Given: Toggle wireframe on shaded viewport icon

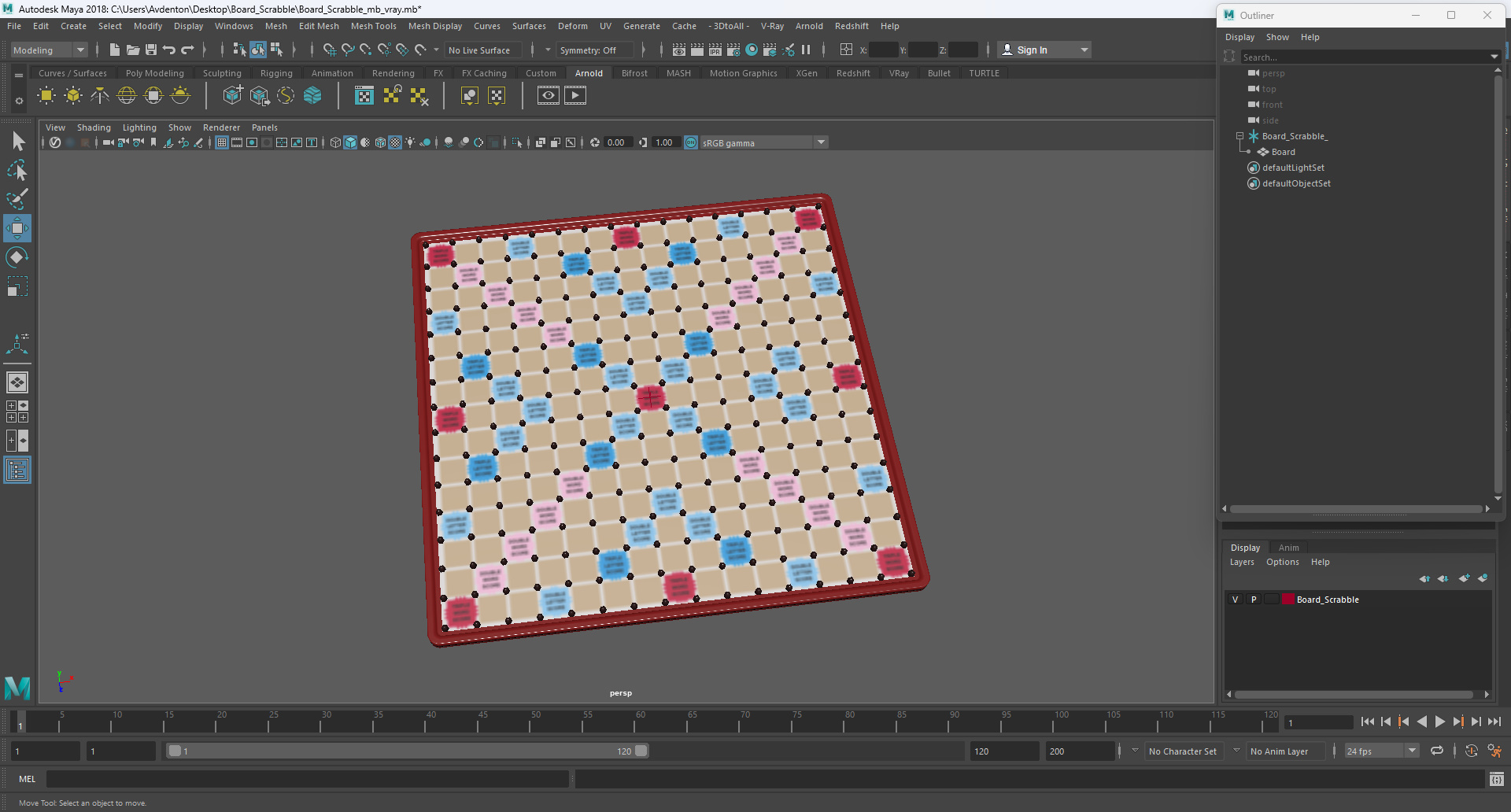Looking at the screenshot, I should point(381,142).
